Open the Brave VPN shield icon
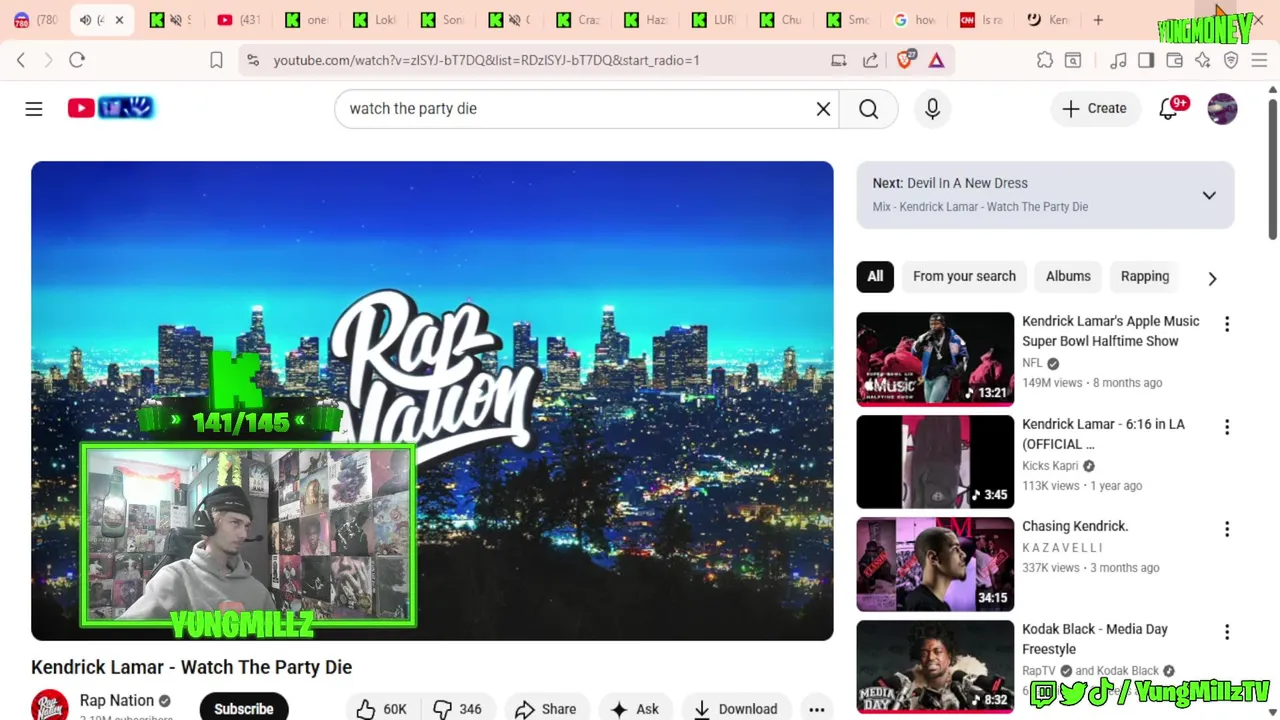The height and width of the screenshot is (720, 1280). coord(1231,60)
